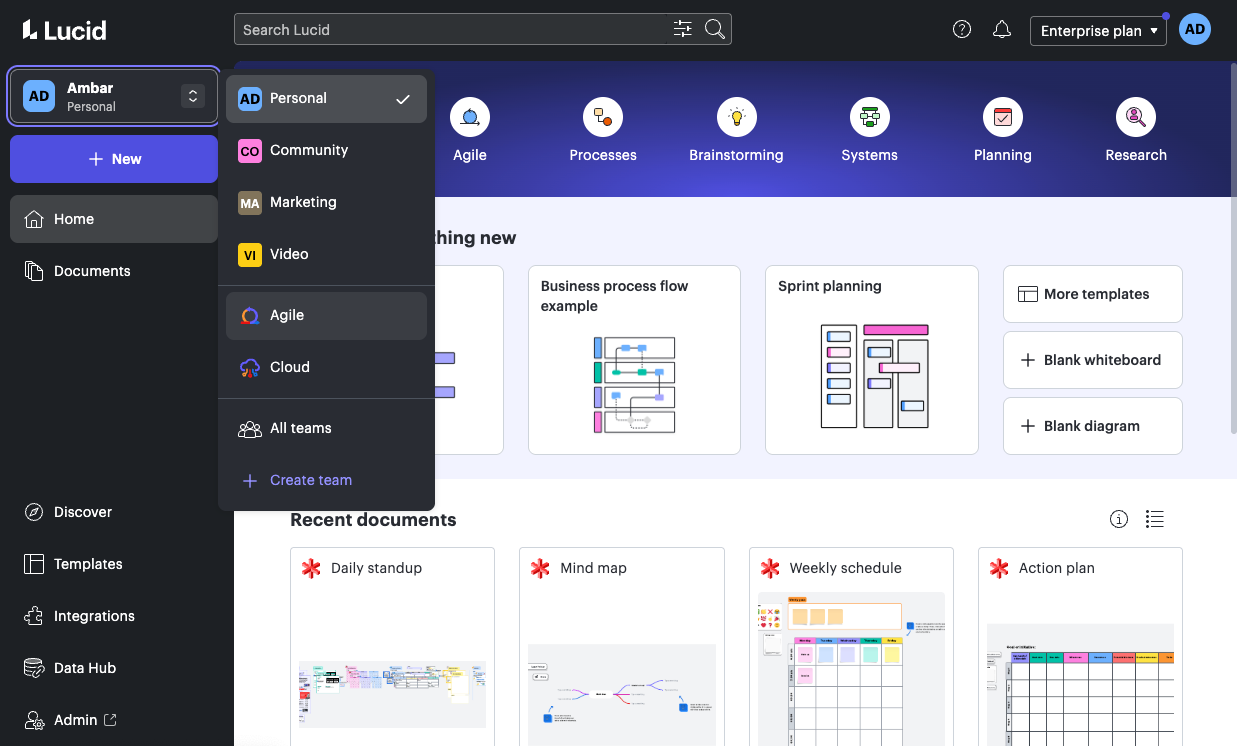Select the Research category icon

click(x=1136, y=118)
